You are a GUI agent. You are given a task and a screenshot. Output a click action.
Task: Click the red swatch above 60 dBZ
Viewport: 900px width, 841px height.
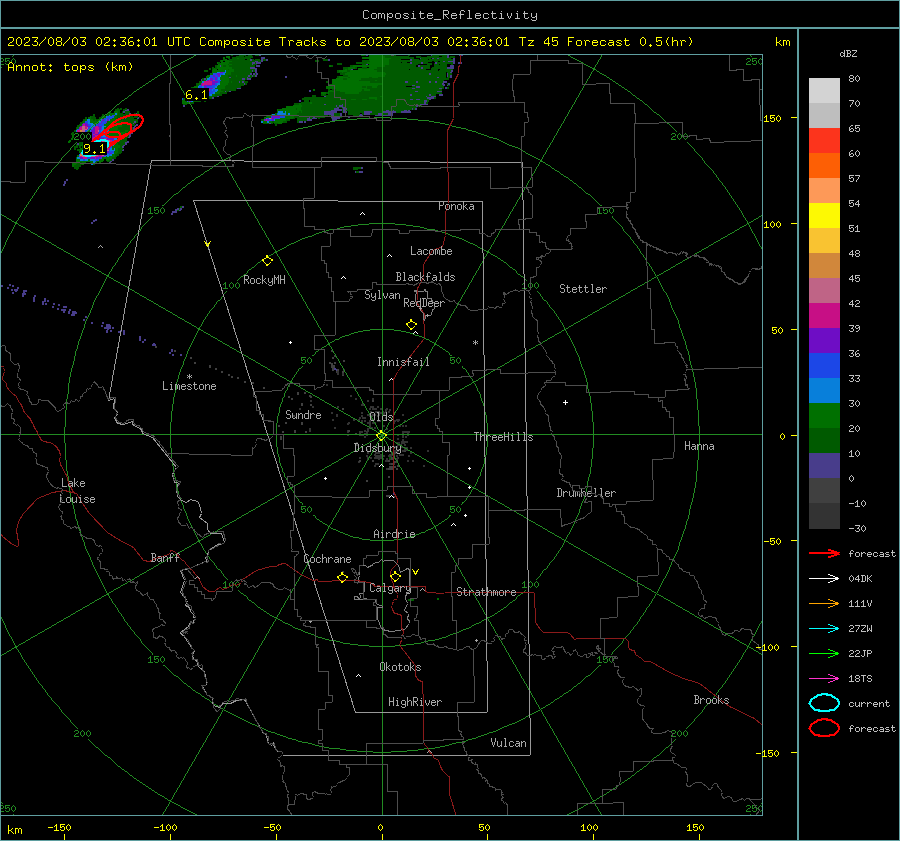tap(824, 141)
